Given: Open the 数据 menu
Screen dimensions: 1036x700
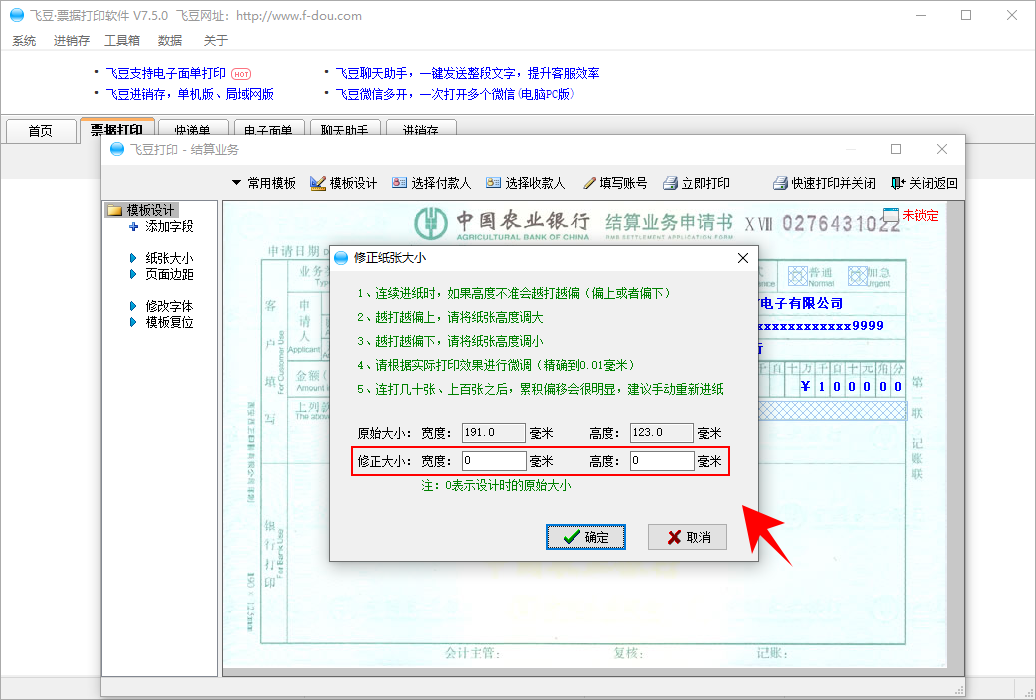Looking at the screenshot, I should tap(170, 40).
